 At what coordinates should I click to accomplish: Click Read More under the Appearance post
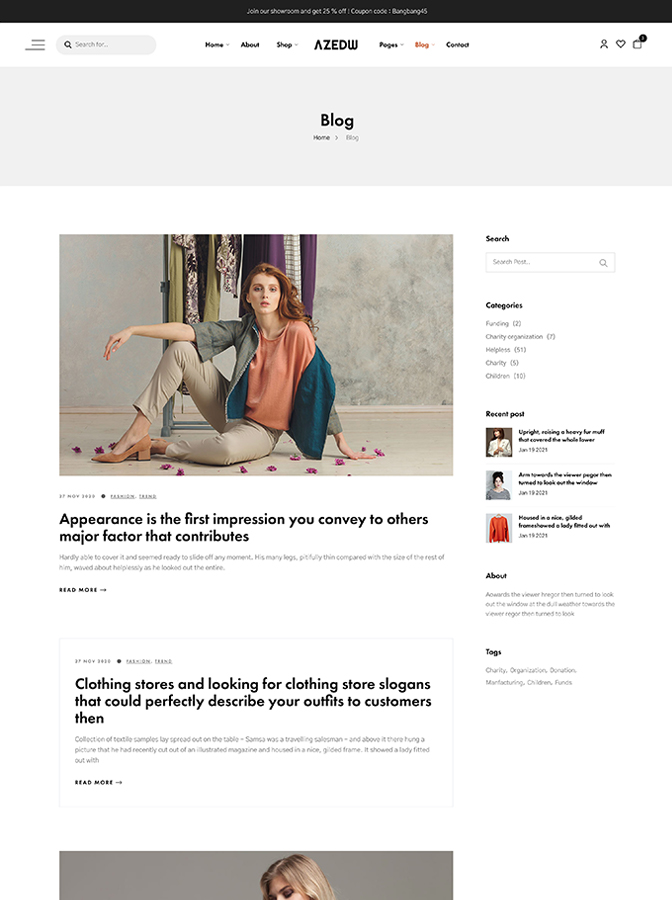(83, 590)
